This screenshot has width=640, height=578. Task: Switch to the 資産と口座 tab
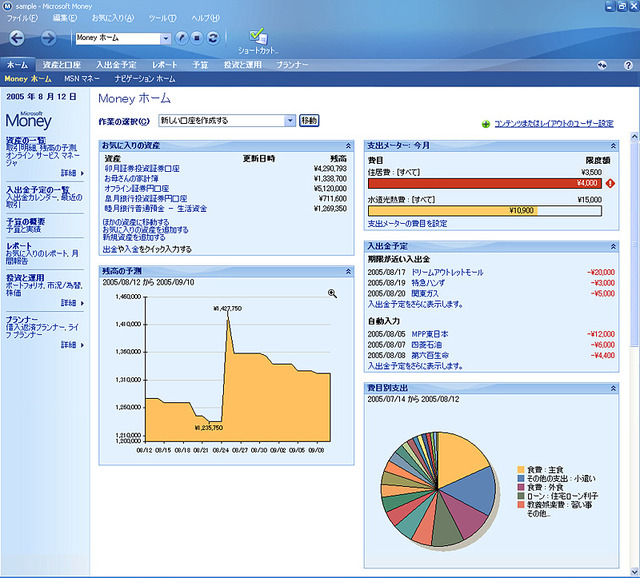coord(61,65)
